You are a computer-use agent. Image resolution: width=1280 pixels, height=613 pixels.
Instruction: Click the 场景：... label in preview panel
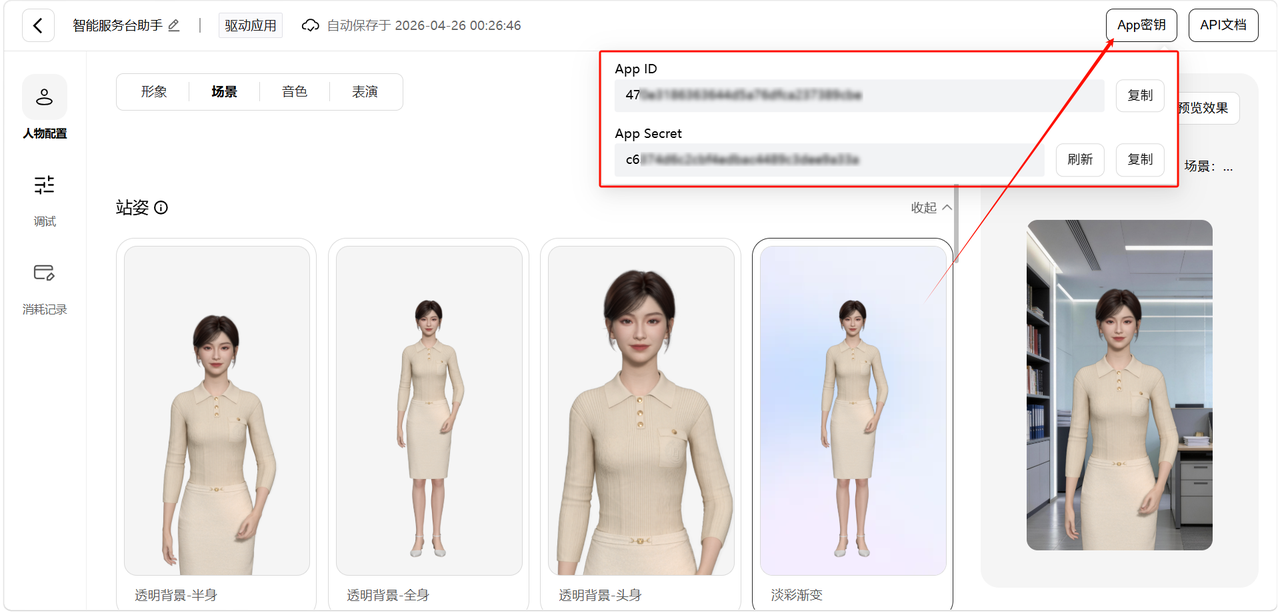tap(1208, 167)
